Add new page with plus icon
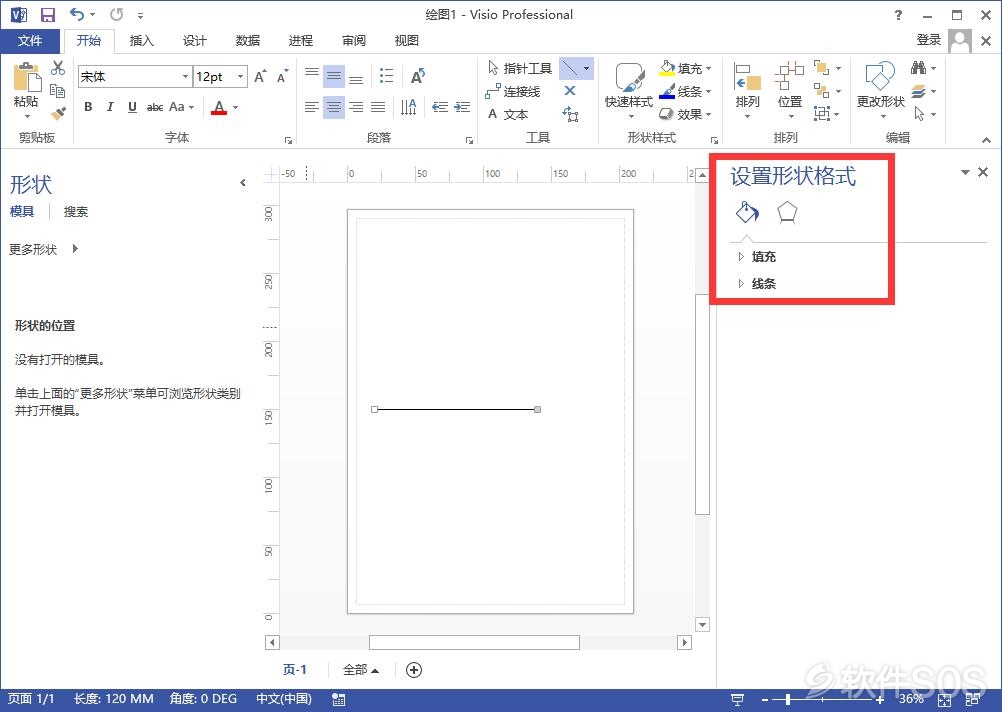The height and width of the screenshot is (712, 1002). click(x=413, y=670)
